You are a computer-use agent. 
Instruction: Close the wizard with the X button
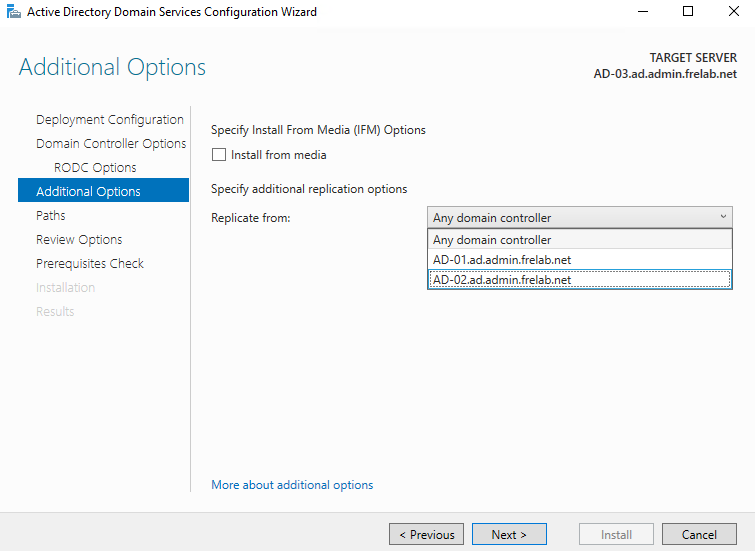pyautogui.click(x=732, y=12)
